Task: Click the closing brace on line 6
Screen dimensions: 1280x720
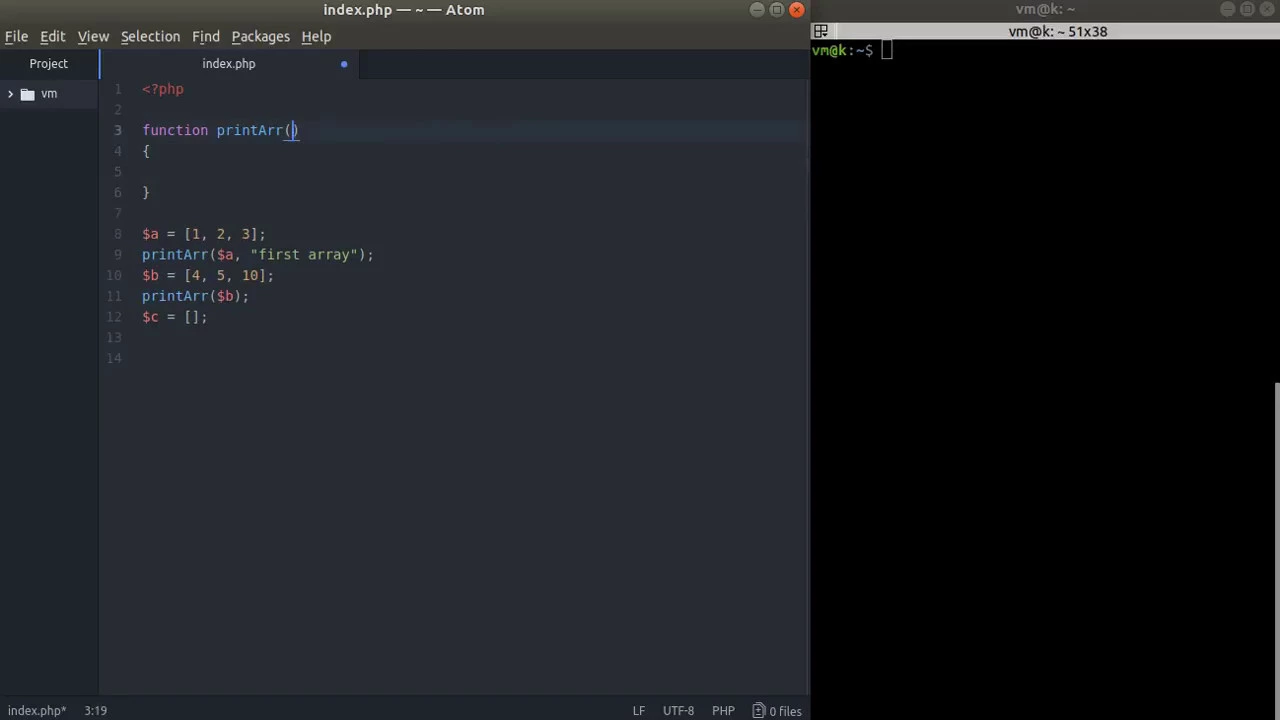Action: point(146,192)
